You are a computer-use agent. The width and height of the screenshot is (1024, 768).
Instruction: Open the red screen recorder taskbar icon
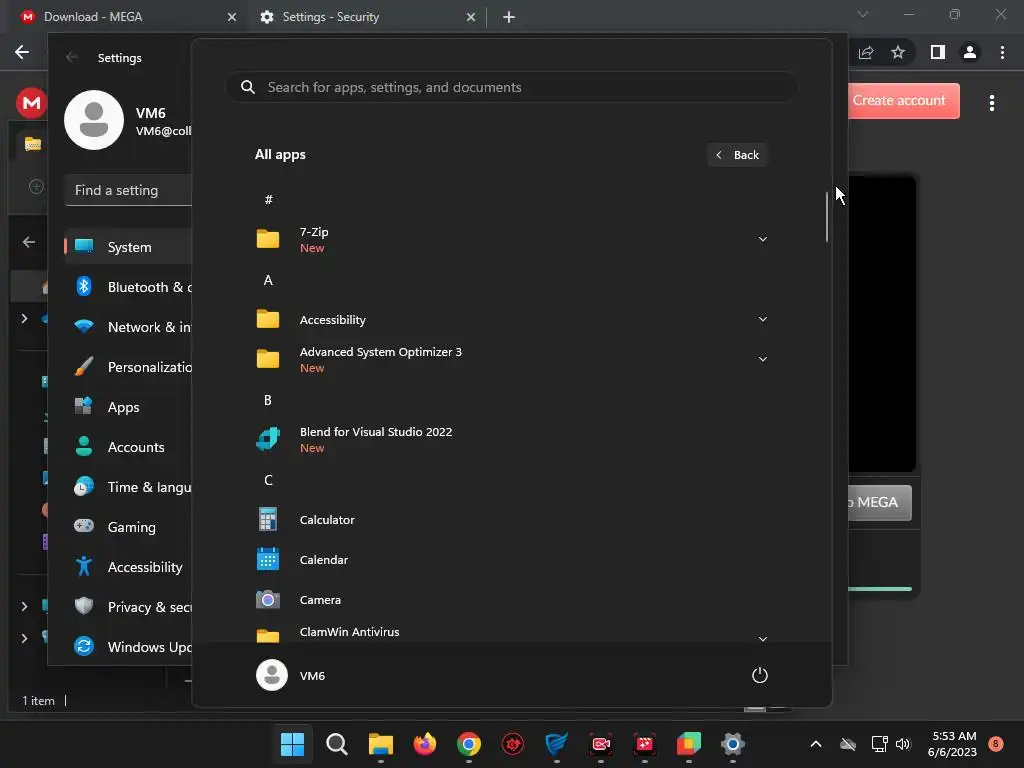(x=601, y=744)
